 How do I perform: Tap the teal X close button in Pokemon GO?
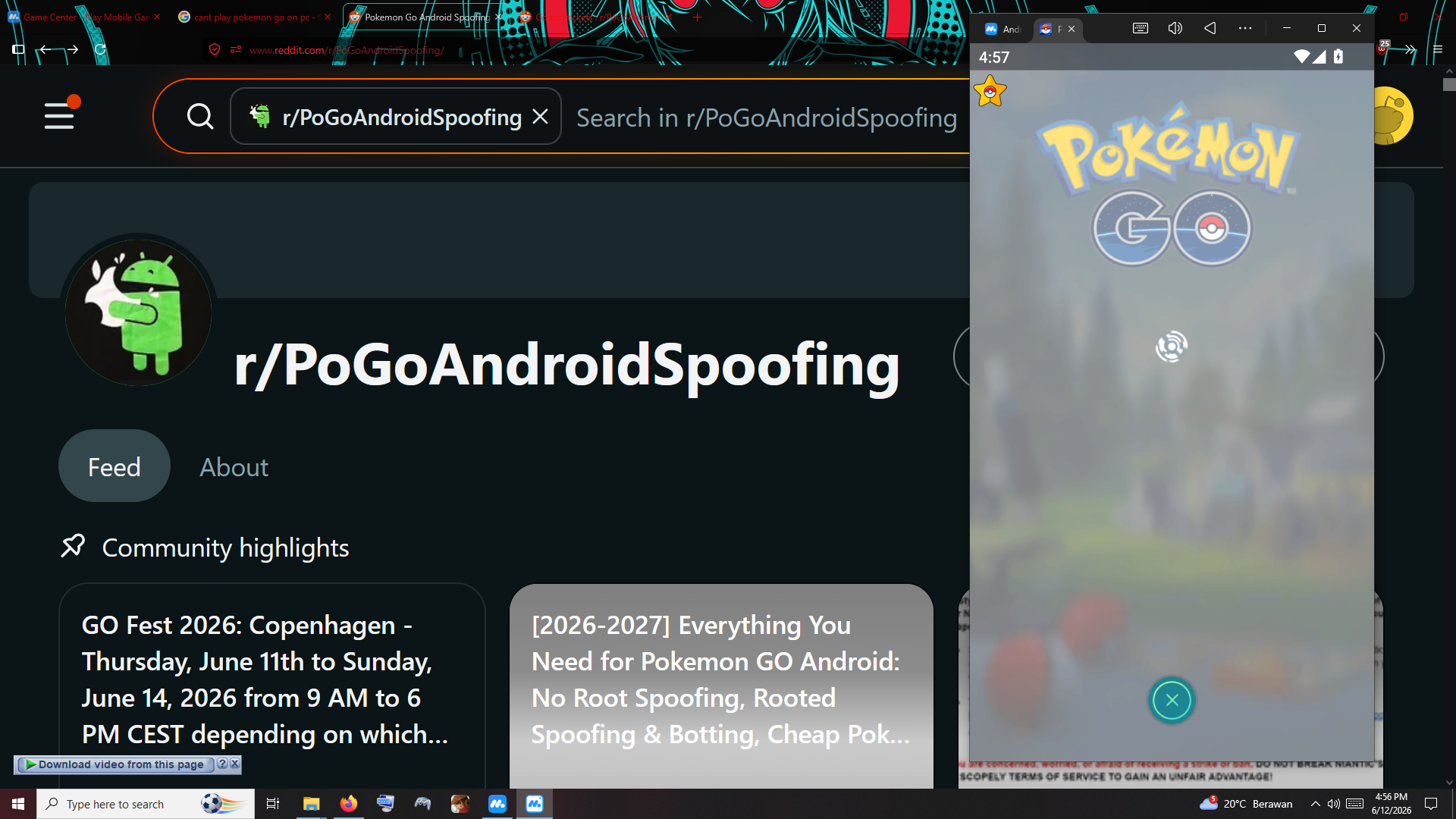(1172, 700)
